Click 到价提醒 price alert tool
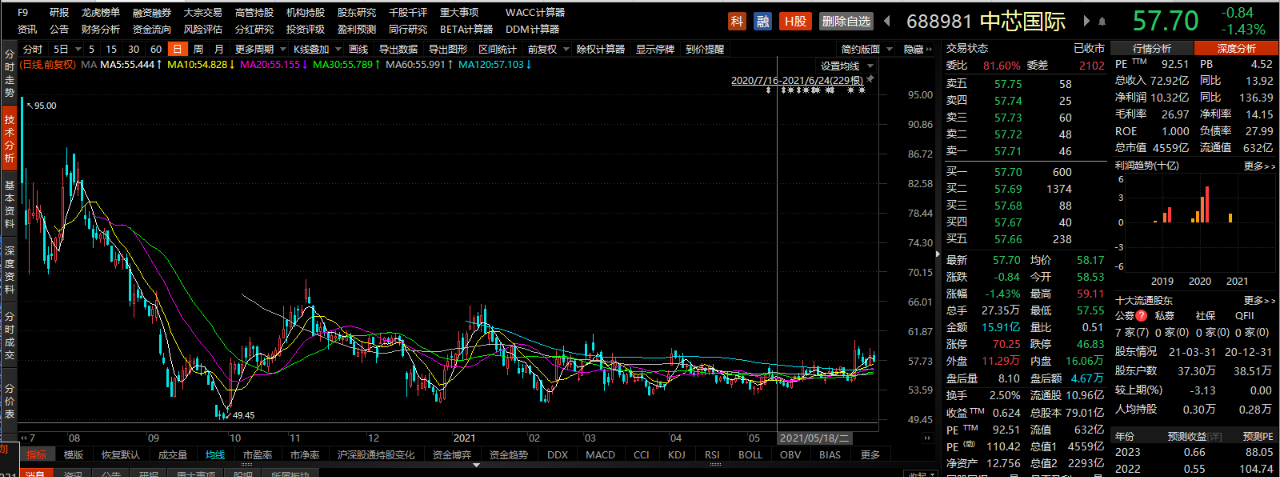Screen dimensions: 1280x477 coord(705,48)
